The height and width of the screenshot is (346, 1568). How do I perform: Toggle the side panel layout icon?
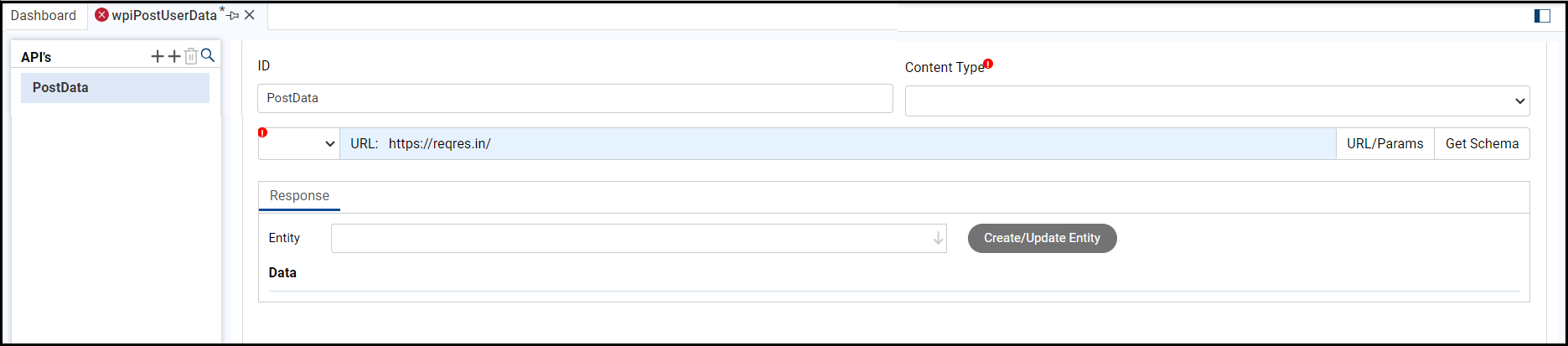1542,16
